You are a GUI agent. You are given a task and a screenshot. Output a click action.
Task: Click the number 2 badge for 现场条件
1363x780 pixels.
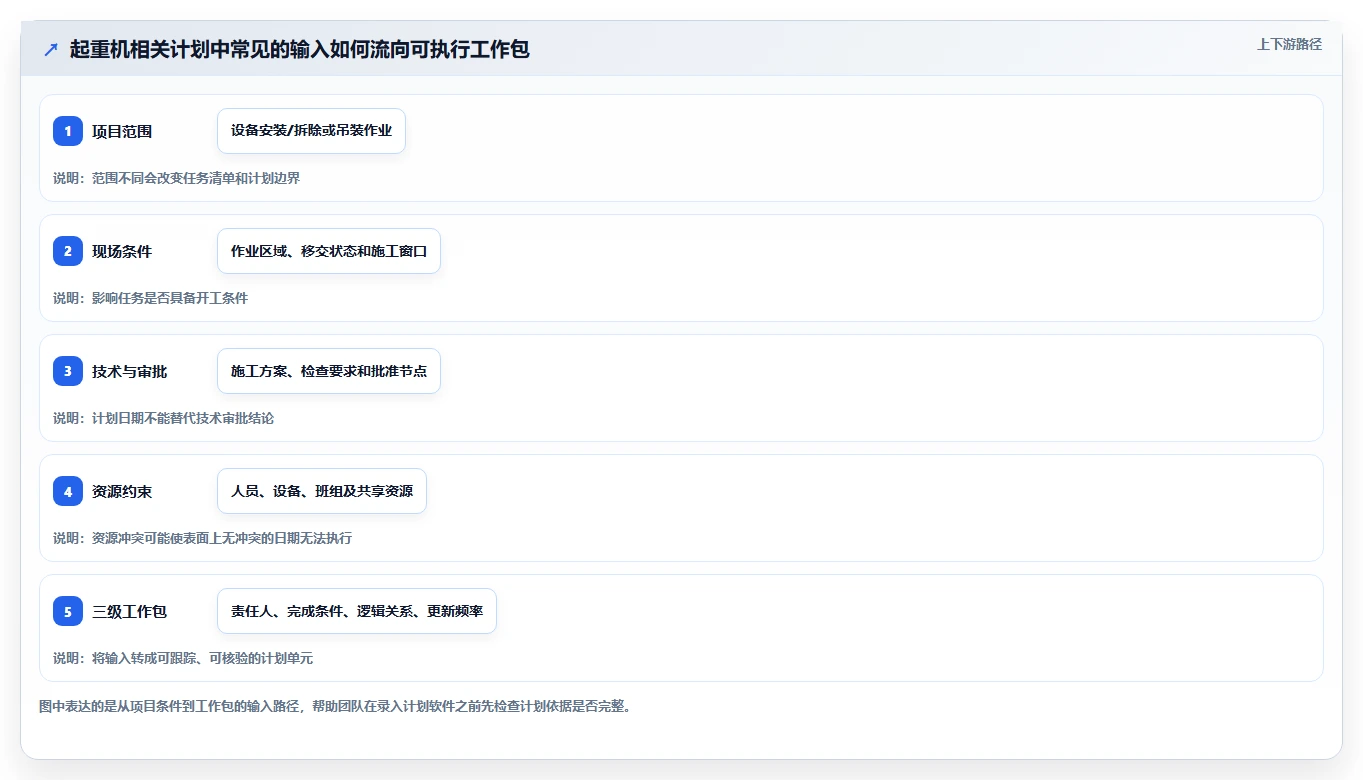(68, 251)
